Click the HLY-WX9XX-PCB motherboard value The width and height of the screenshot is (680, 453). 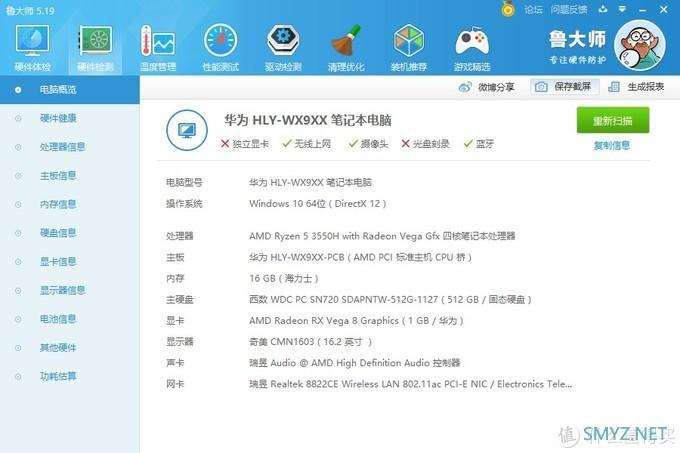tap(360, 257)
